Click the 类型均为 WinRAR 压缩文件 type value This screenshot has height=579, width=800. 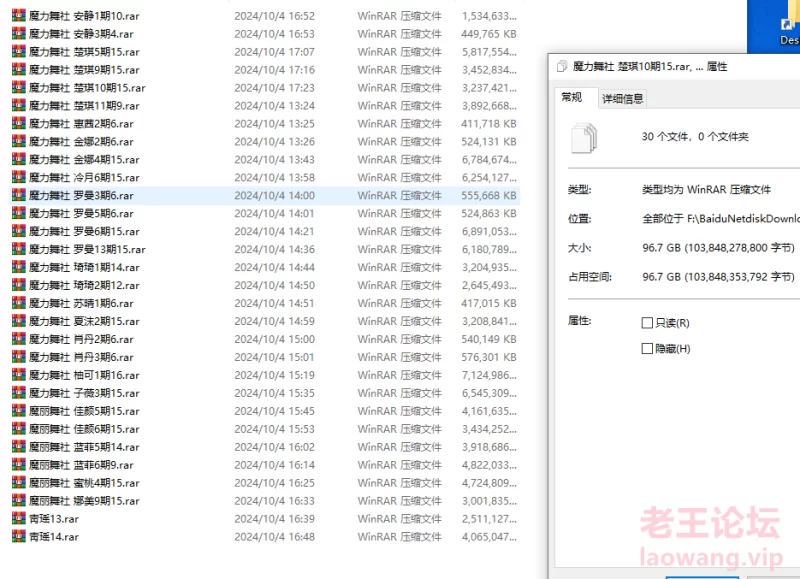click(706, 189)
